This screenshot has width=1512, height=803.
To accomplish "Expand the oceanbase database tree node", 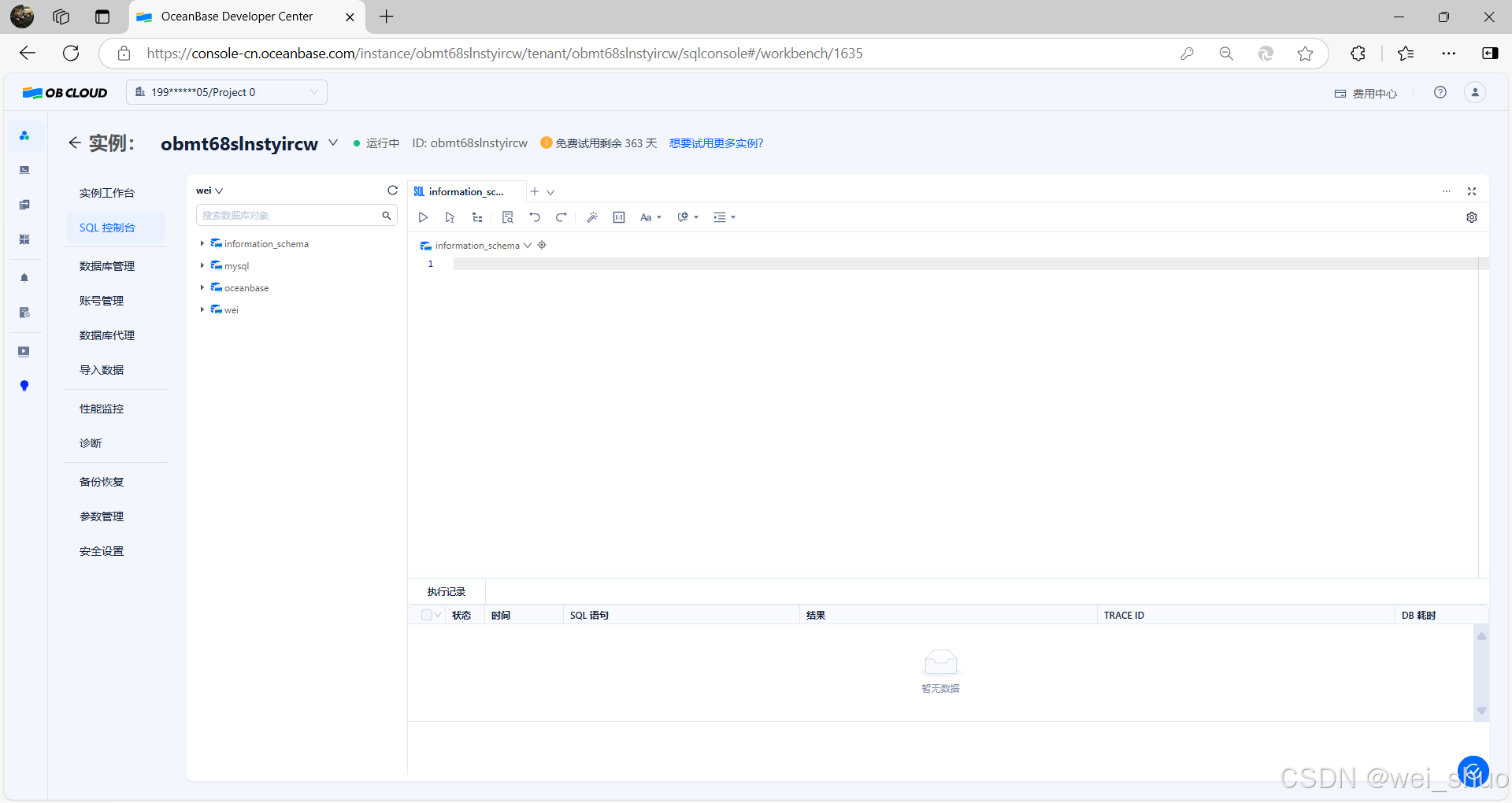I will [x=202, y=288].
